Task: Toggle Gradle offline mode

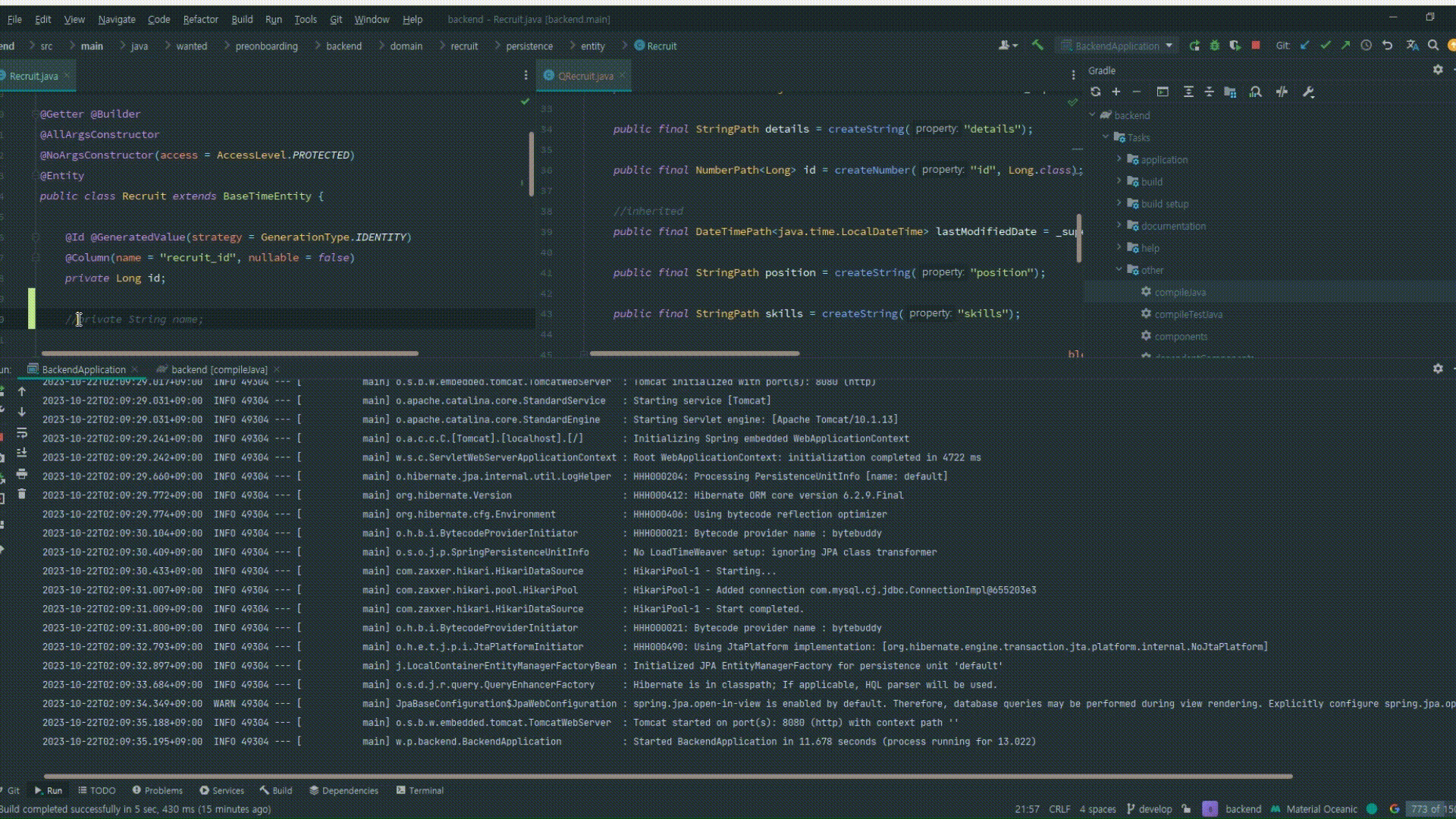Action: (1282, 92)
